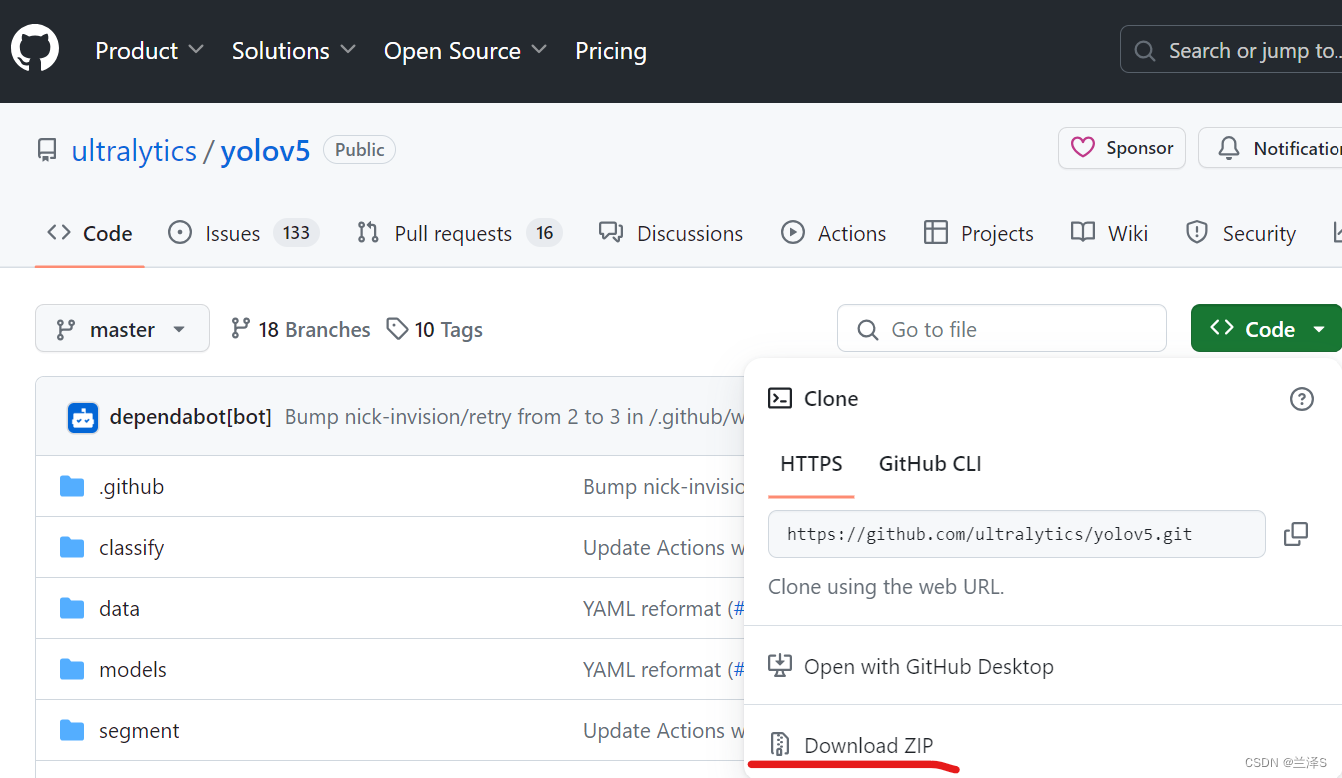Click the GitHub logo icon
Image resolution: width=1342 pixels, height=778 pixels.
35,48
